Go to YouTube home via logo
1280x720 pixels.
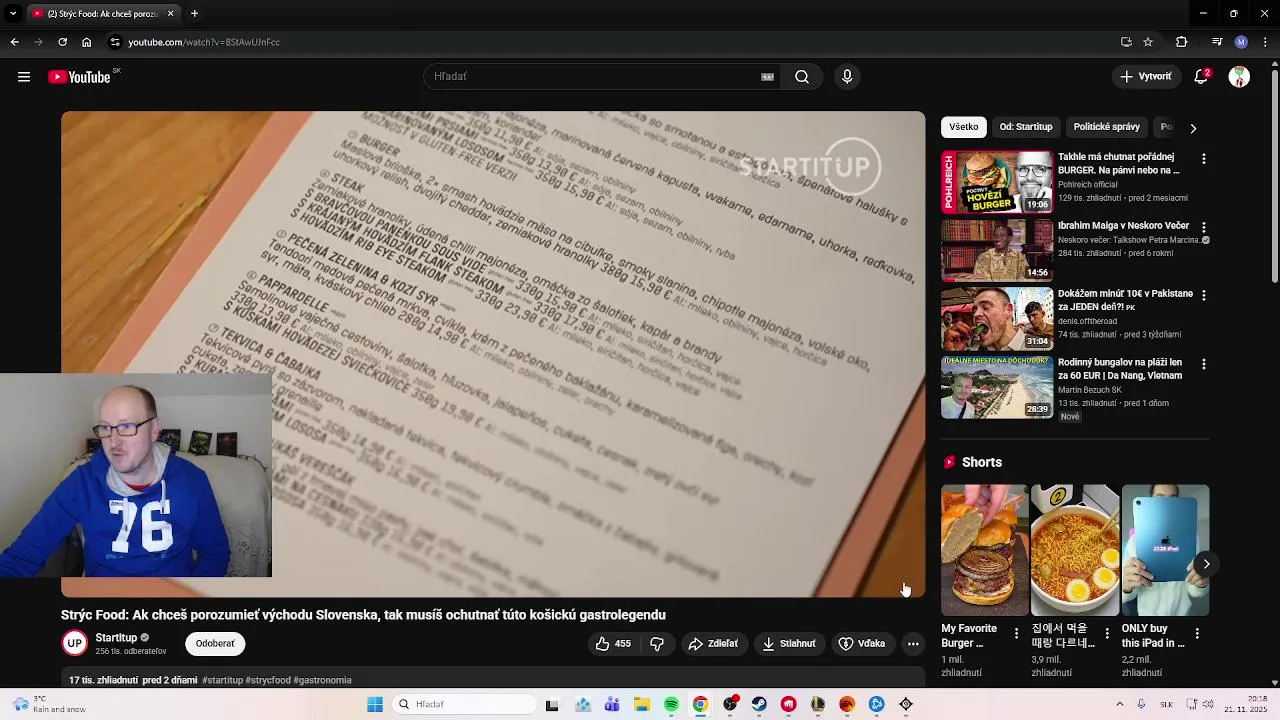click(80, 77)
